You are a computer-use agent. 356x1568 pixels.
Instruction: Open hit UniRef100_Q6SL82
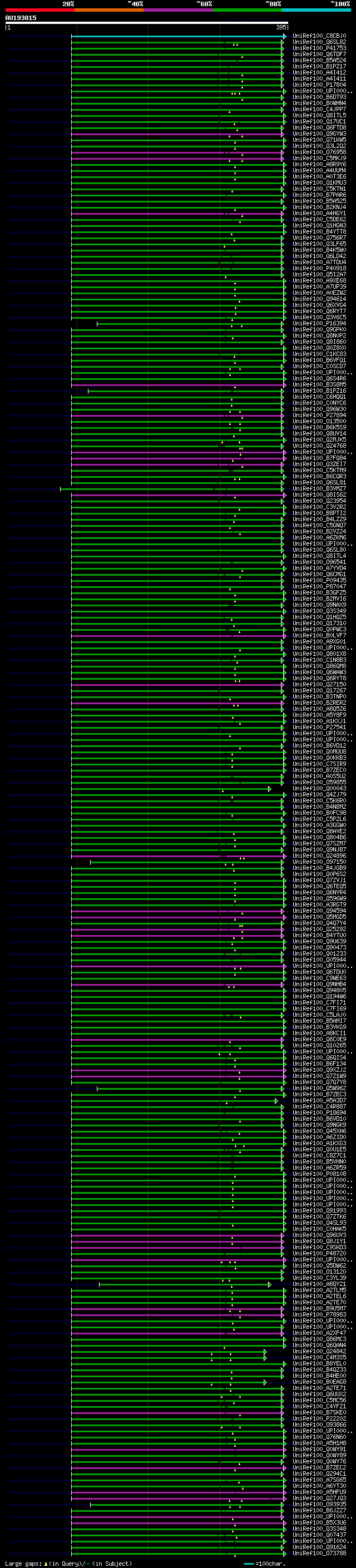coord(319,42)
